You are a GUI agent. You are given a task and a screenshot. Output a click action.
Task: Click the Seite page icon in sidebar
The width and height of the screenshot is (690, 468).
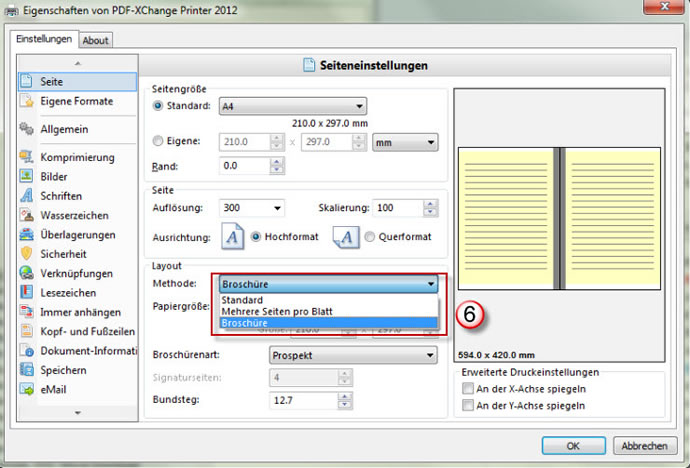[26, 81]
